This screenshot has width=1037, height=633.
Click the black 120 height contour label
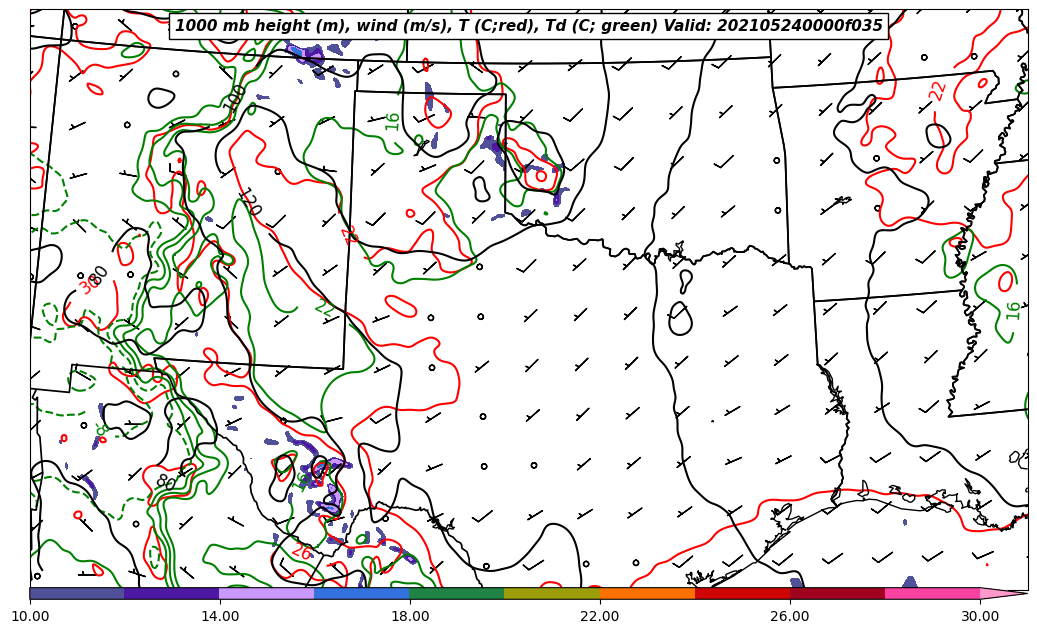pos(249,201)
